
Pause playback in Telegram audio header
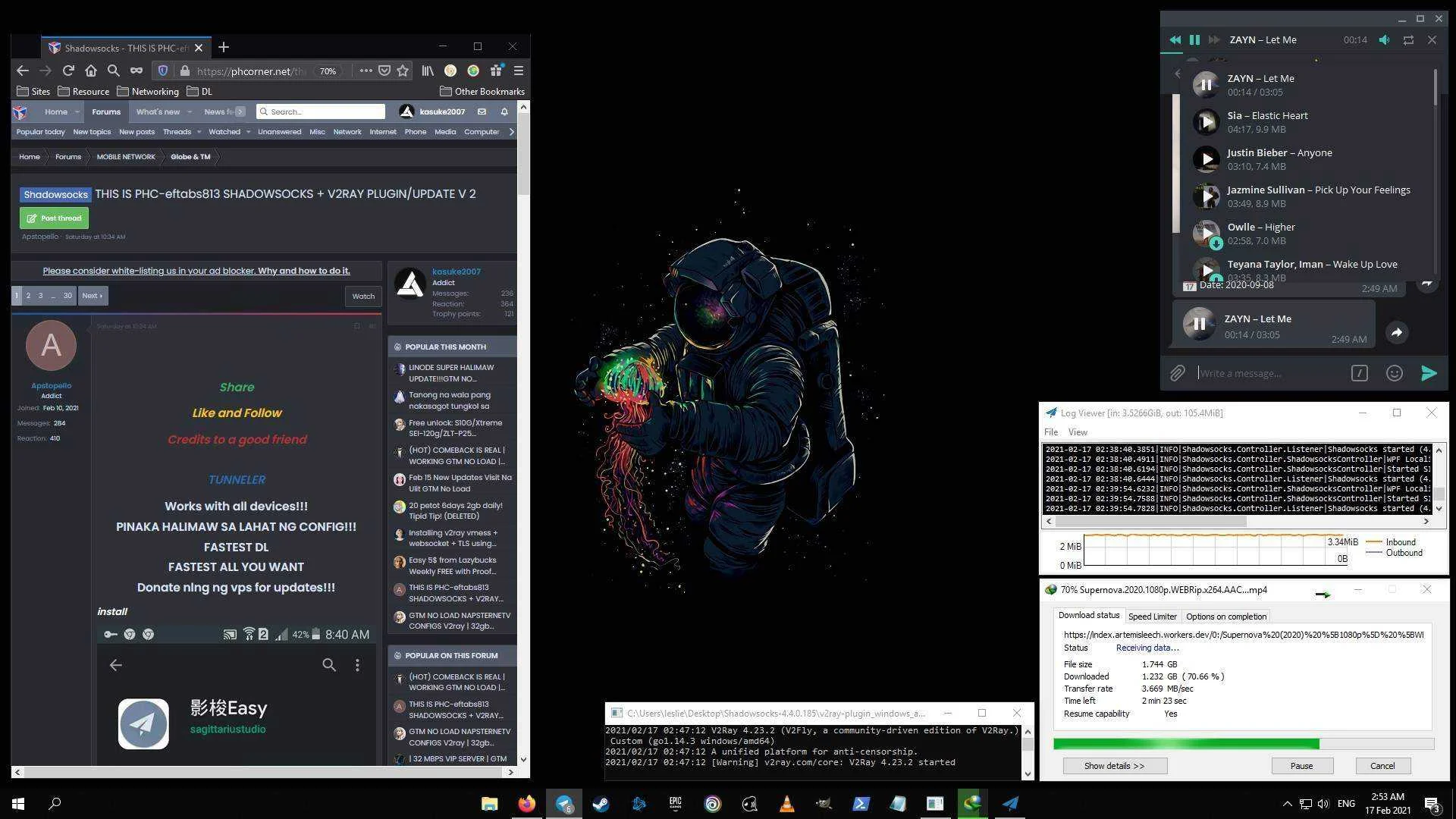[1194, 39]
